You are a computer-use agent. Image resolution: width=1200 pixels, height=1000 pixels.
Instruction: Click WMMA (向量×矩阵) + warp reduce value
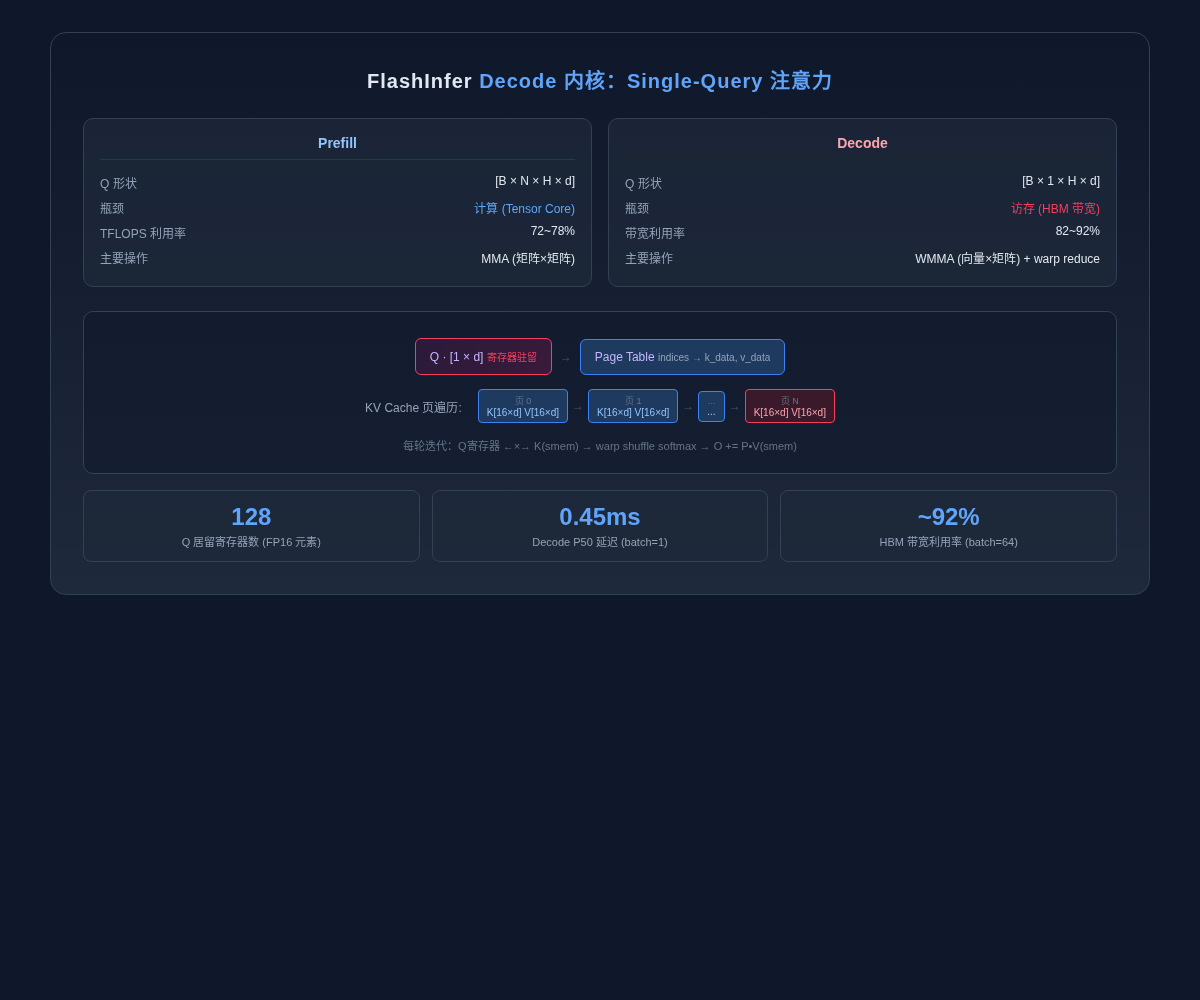(1007, 259)
